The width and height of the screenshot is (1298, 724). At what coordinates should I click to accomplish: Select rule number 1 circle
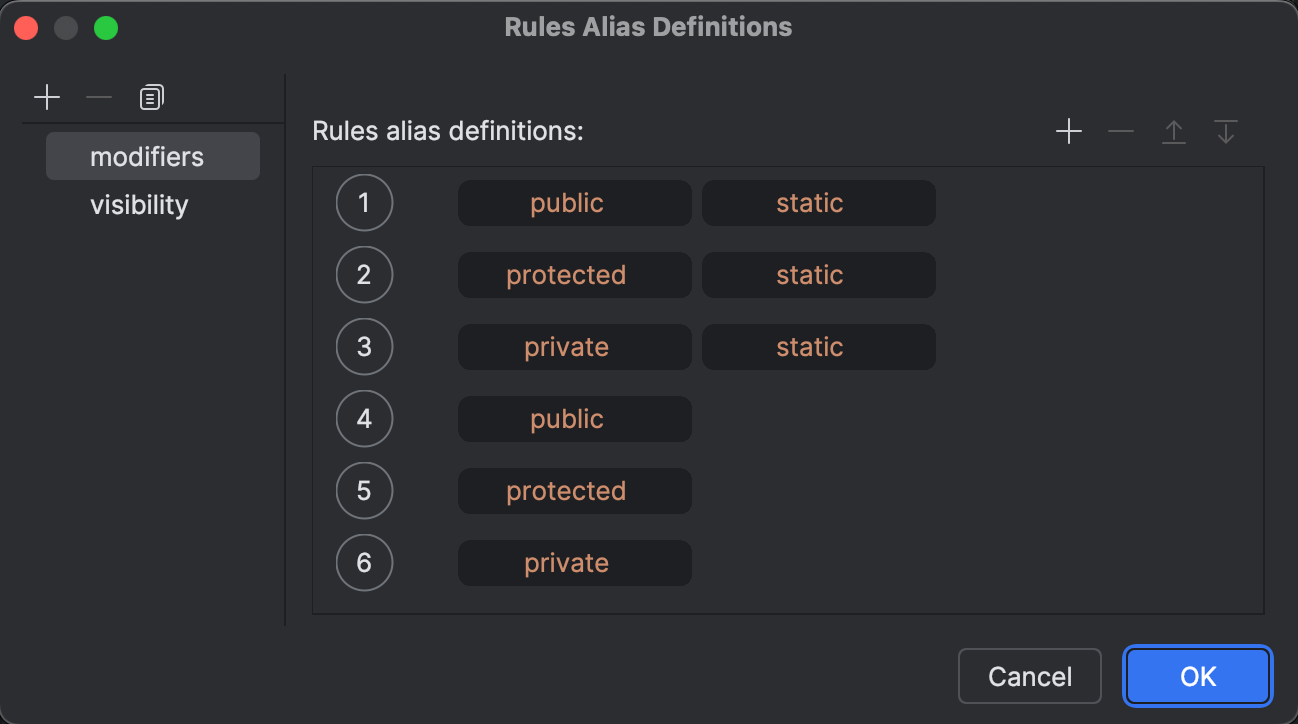click(x=364, y=203)
